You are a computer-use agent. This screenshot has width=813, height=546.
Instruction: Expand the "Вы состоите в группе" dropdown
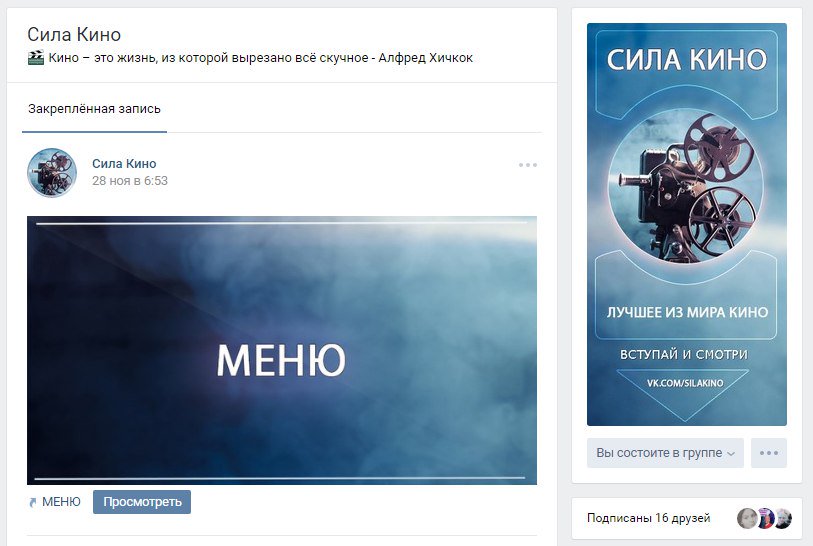pos(665,453)
